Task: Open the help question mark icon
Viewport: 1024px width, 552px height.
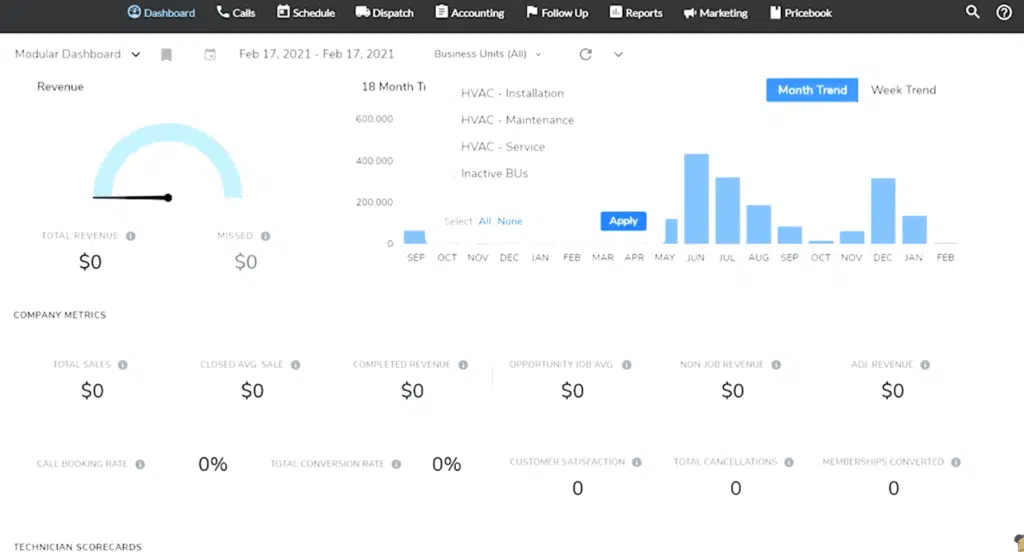Action: [1004, 13]
